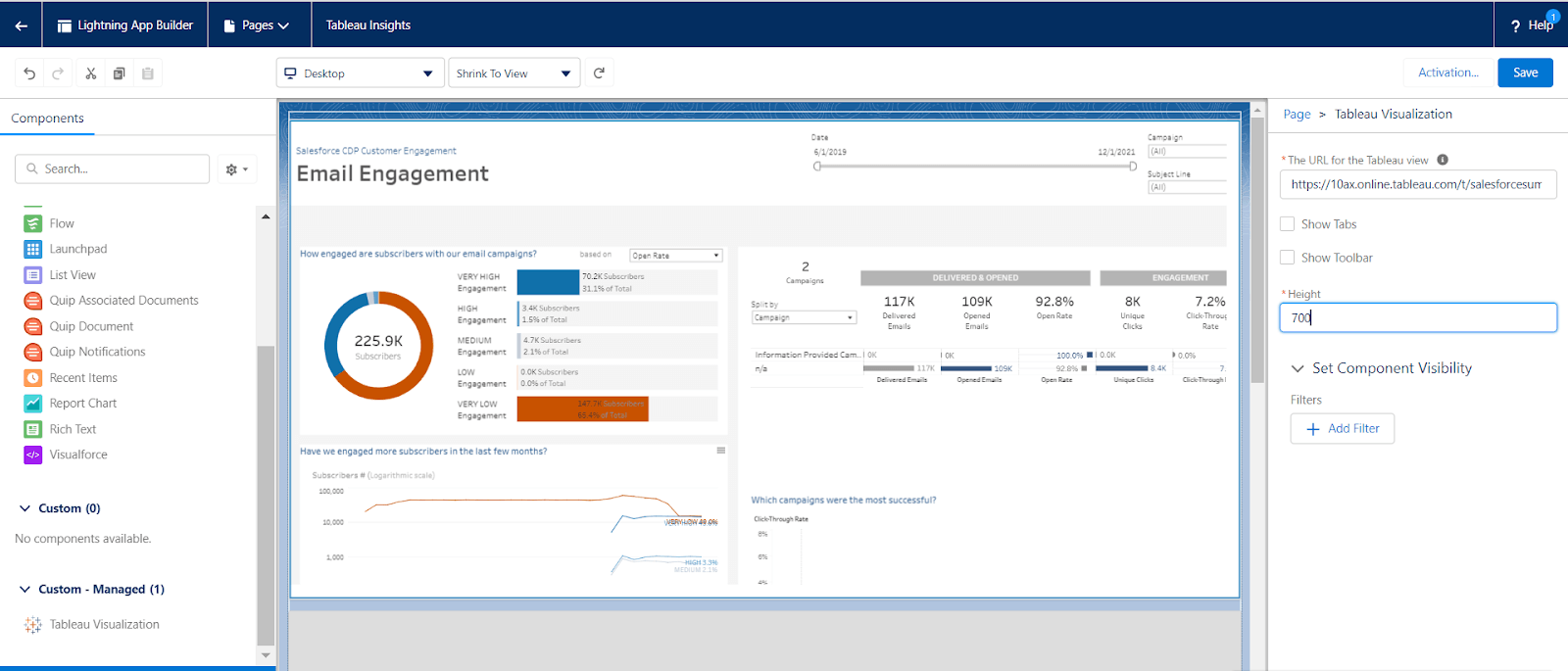The width and height of the screenshot is (1568, 671).
Task: Select the Quip Document component icon
Action: [x=33, y=326]
